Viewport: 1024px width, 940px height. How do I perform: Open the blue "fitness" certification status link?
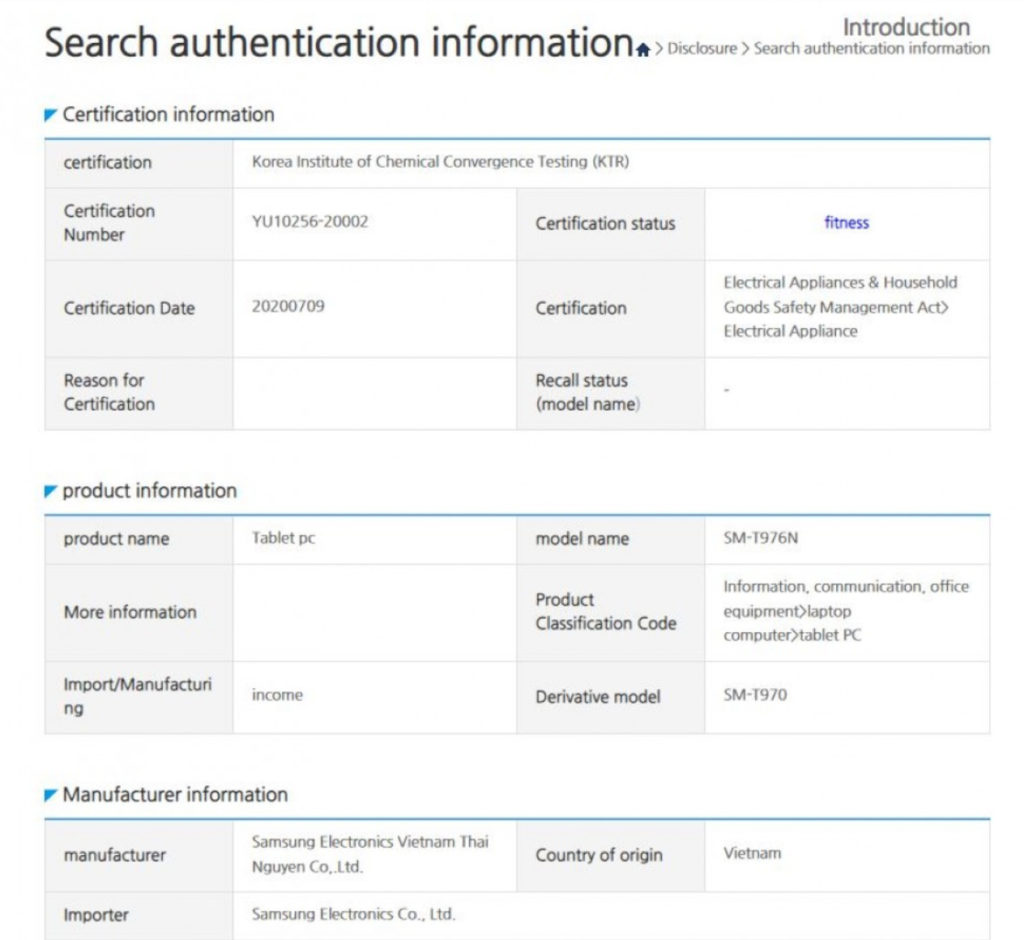point(846,223)
